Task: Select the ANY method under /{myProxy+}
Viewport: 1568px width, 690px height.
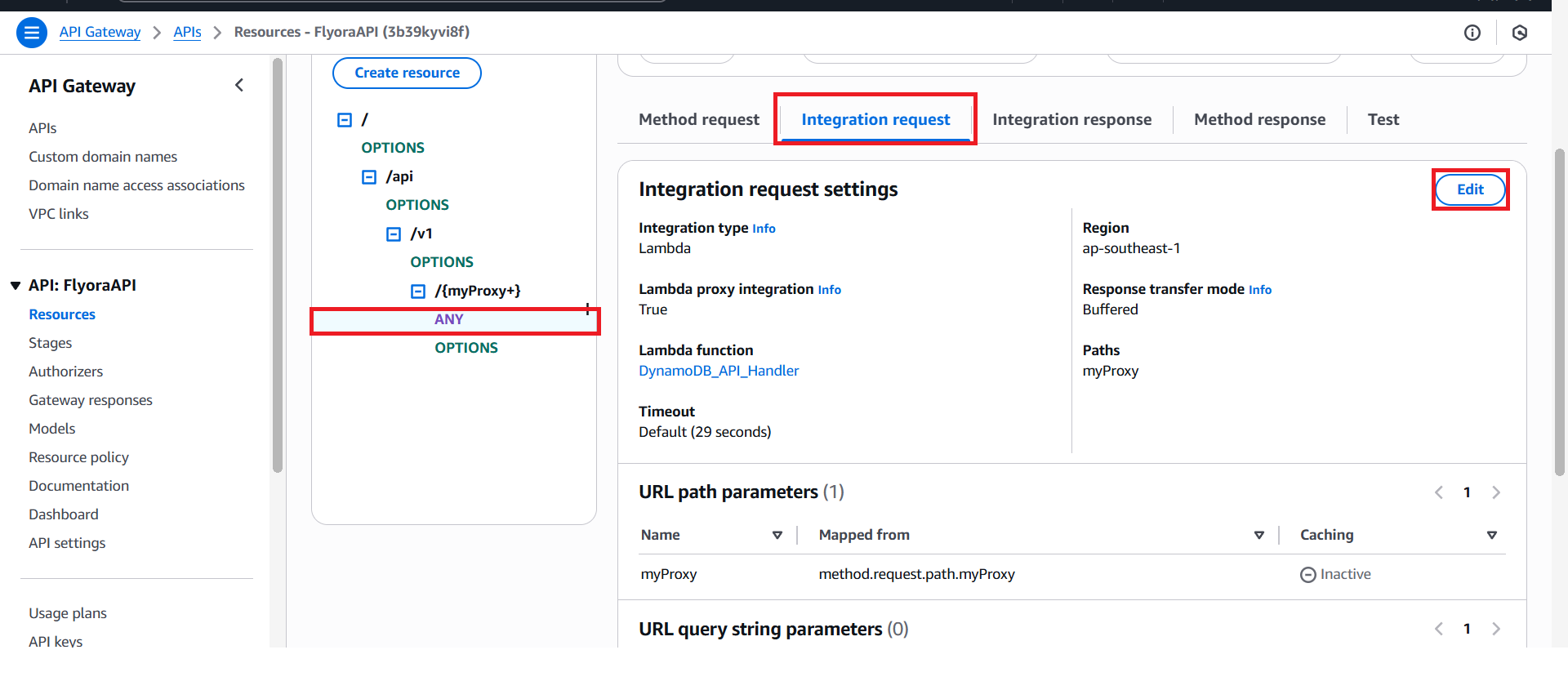Action: [449, 319]
